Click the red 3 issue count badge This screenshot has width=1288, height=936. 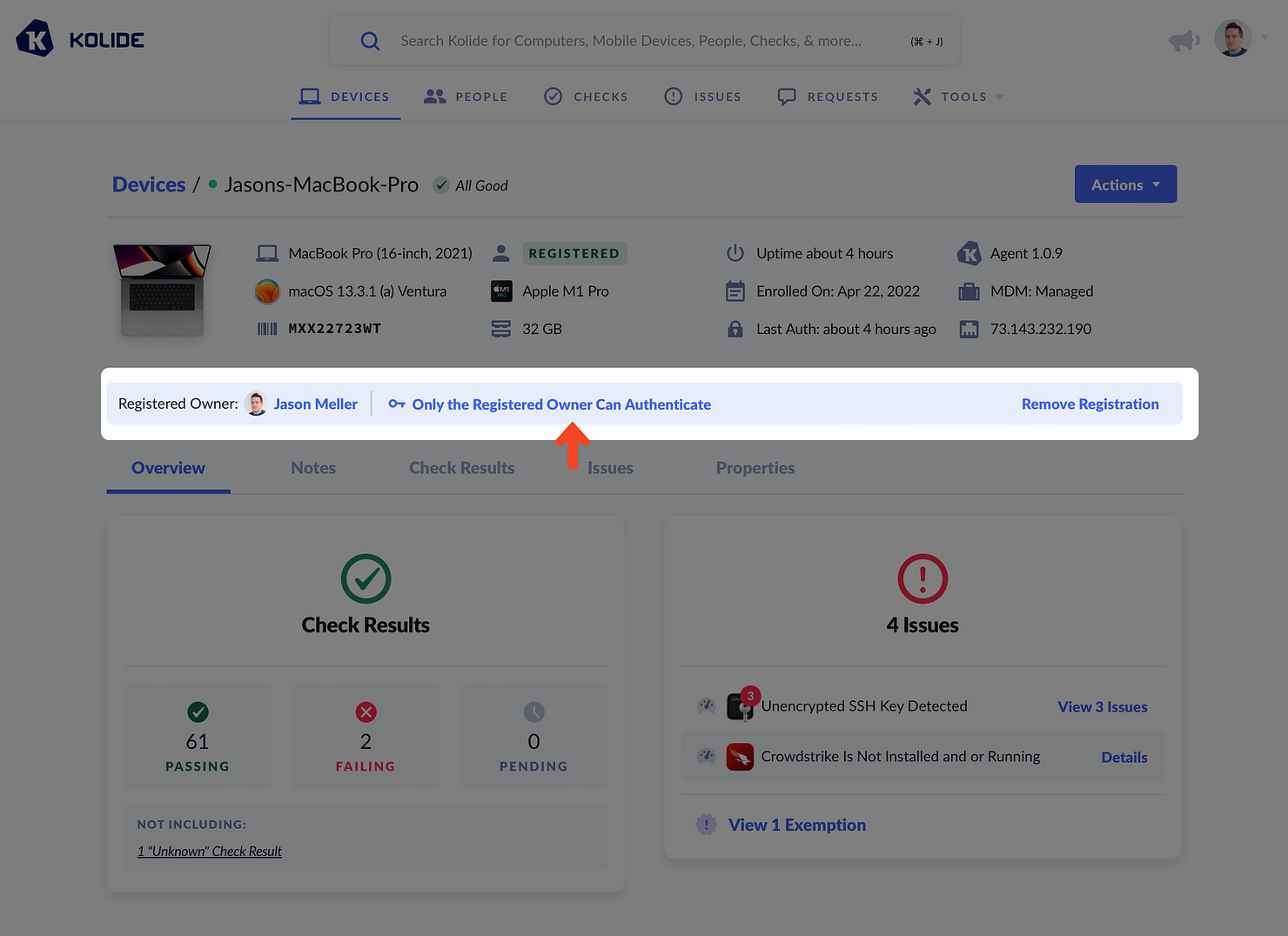pyautogui.click(x=750, y=696)
